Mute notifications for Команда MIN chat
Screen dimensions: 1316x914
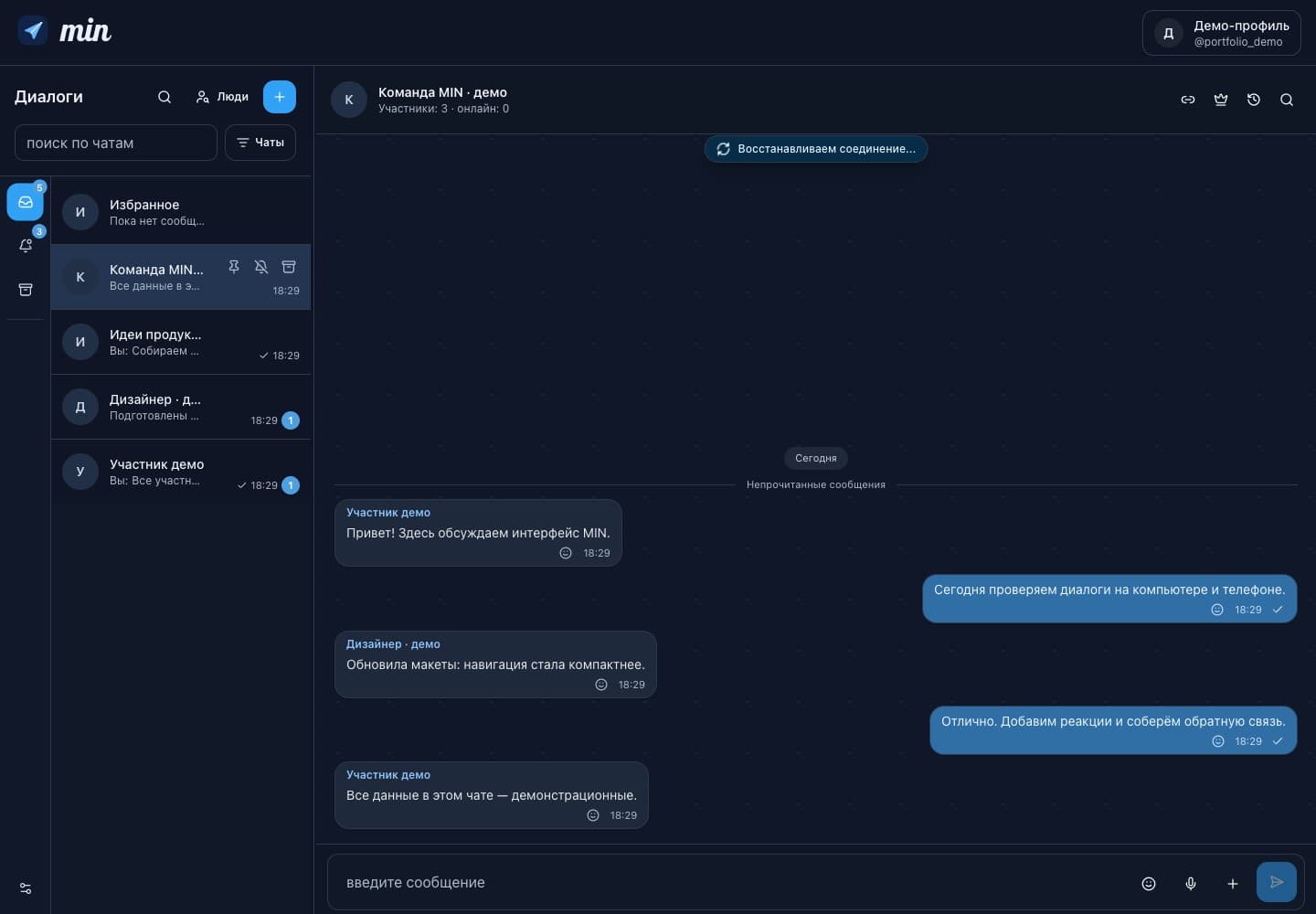(261, 267)
